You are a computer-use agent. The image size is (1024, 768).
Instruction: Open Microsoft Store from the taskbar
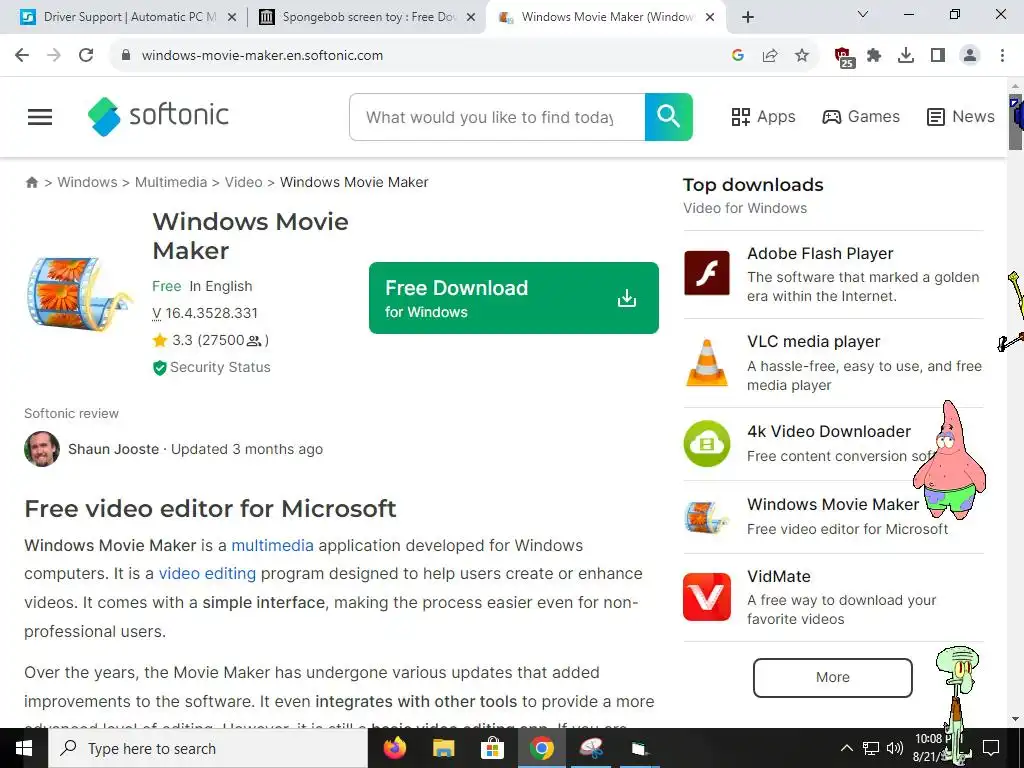point(492,748)
